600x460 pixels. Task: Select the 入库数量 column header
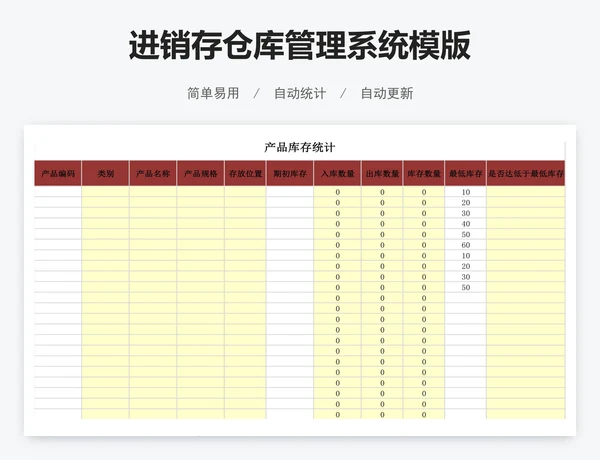[x=337, y=173]
